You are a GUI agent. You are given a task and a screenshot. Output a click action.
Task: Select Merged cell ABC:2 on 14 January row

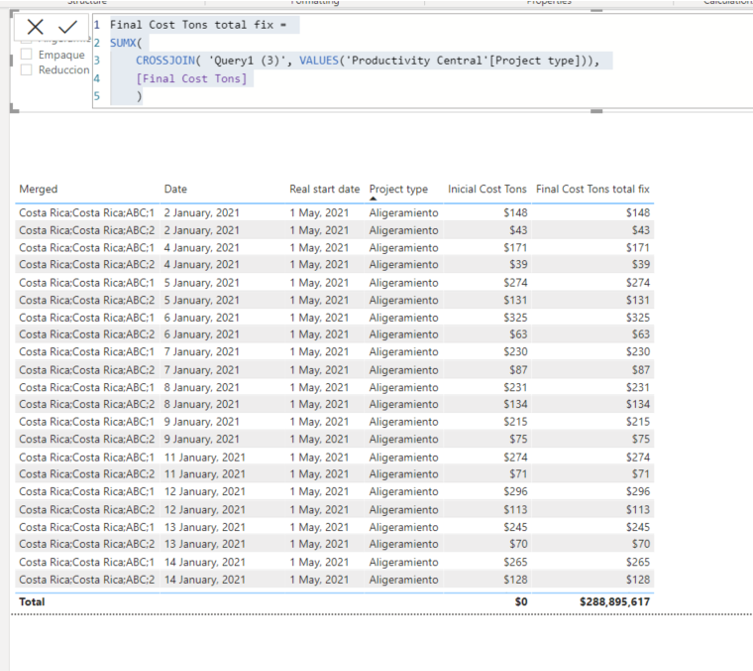click(87, 580)
